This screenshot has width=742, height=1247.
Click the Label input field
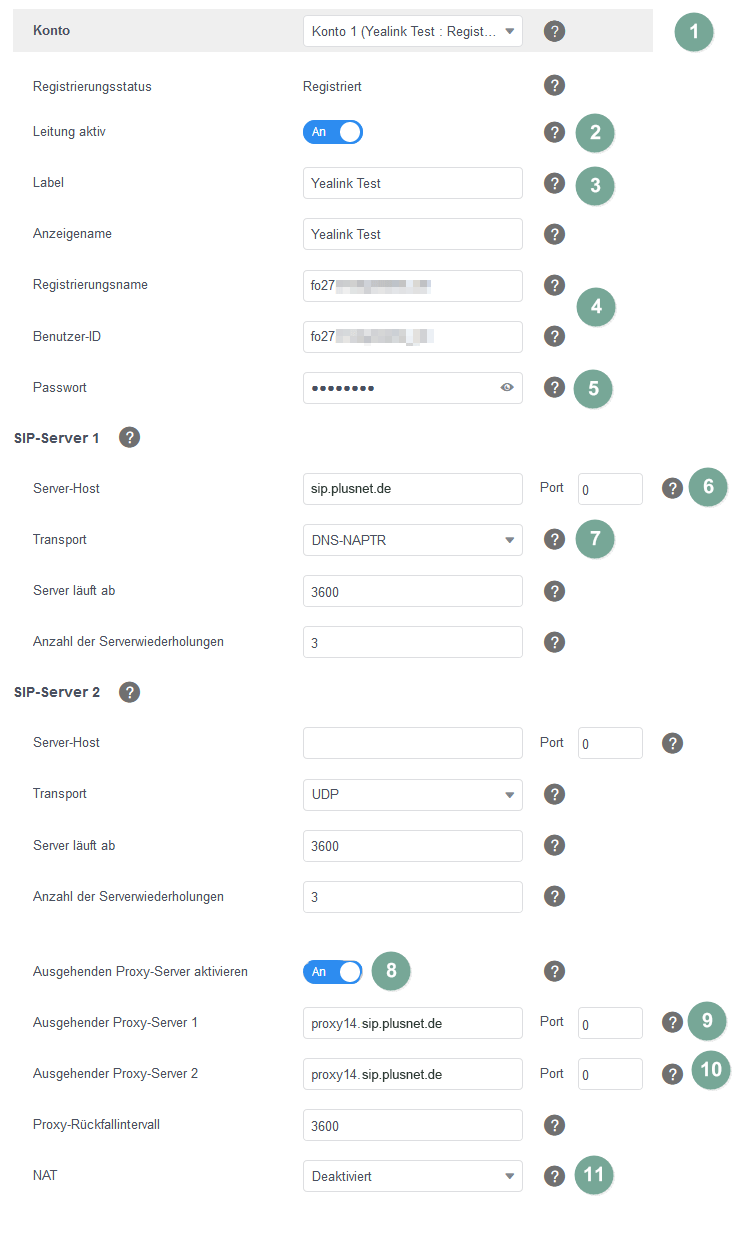pyautogui.click(x=412, y=183)
